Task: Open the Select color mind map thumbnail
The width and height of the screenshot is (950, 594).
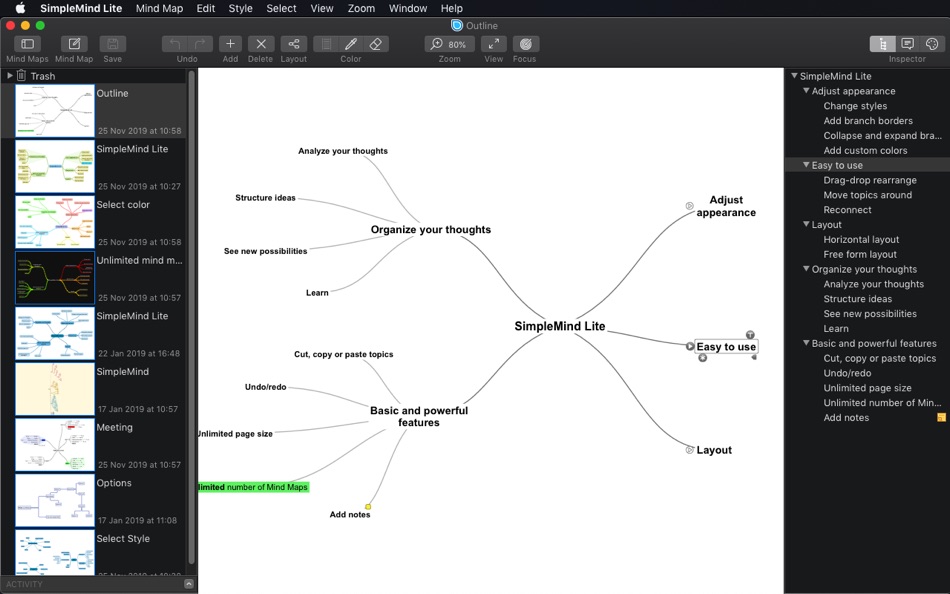Action: pos(55,222)
